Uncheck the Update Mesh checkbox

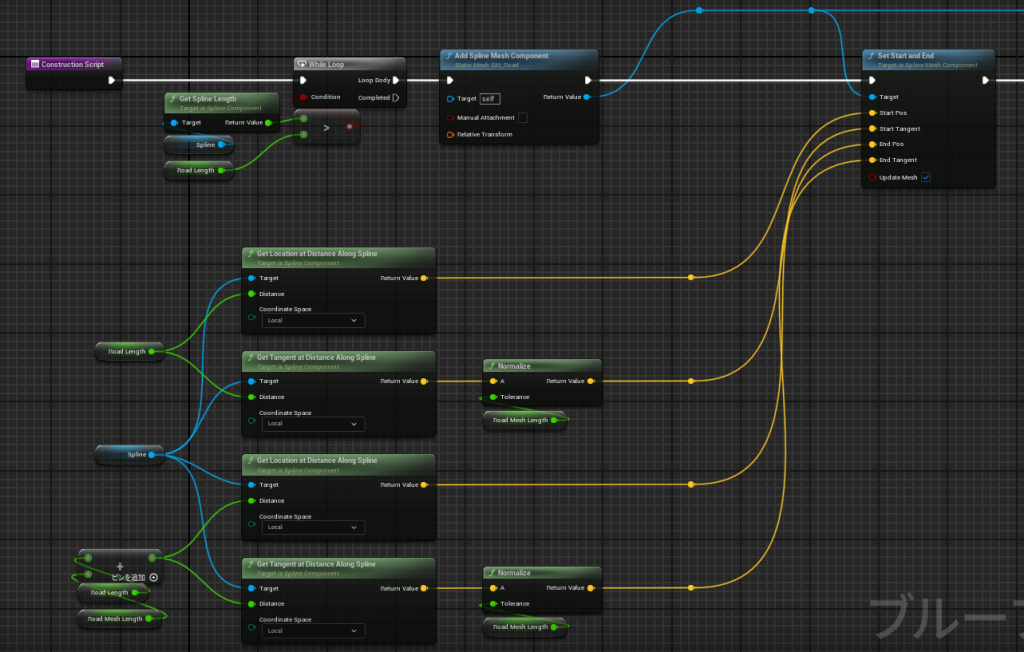[926, 177]
